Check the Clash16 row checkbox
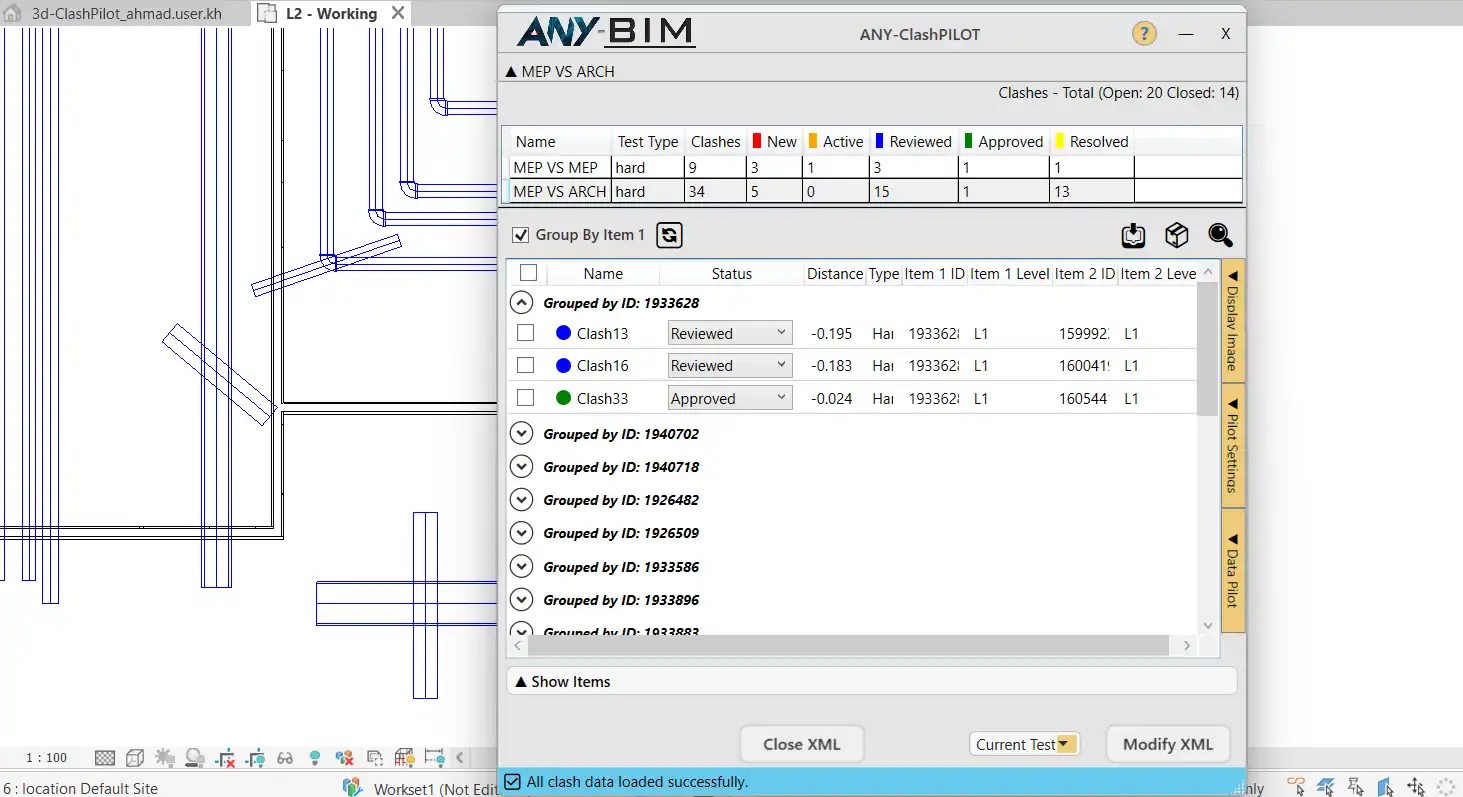Screen dimensions: 1463x797 (525, 365)
